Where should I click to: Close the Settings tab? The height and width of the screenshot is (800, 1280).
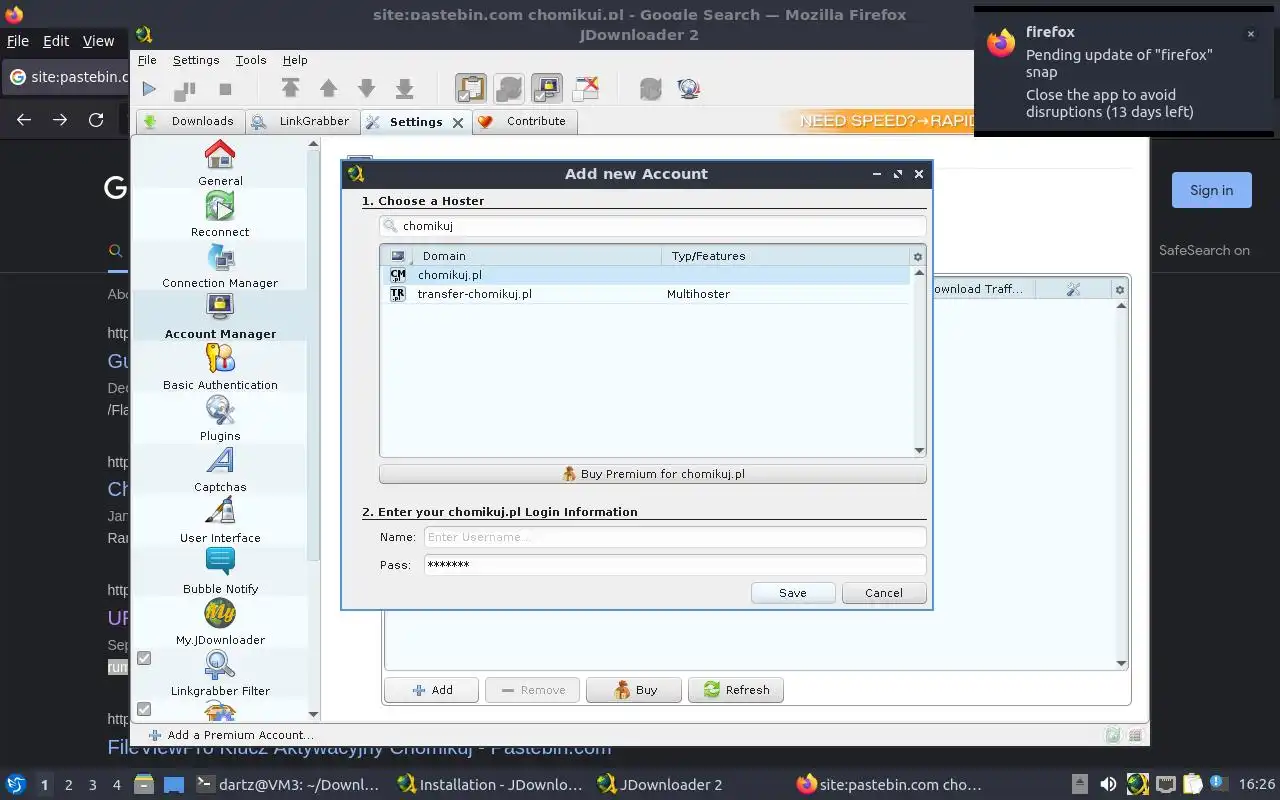pyautogui.click(x=458, y=122)
